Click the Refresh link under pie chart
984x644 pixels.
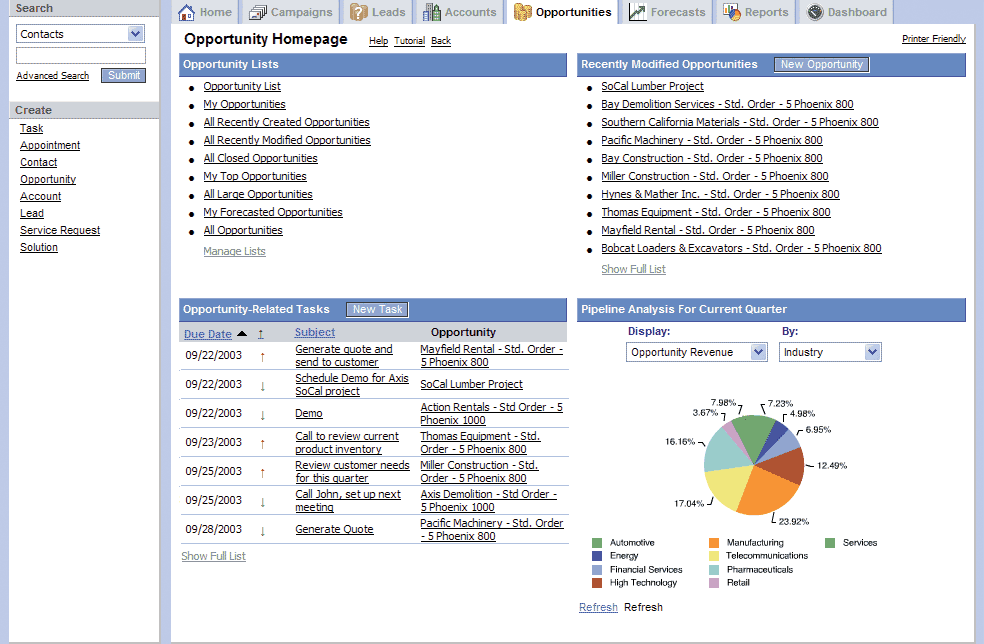[598, 608]
